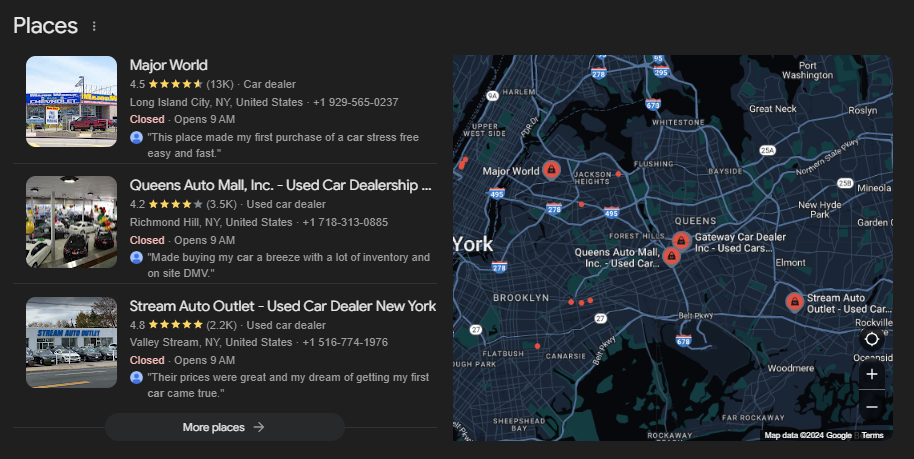
Task: Open Queens Auto Mall, Inc. listing
Action: pyautogui.click(x=280, y=185)
